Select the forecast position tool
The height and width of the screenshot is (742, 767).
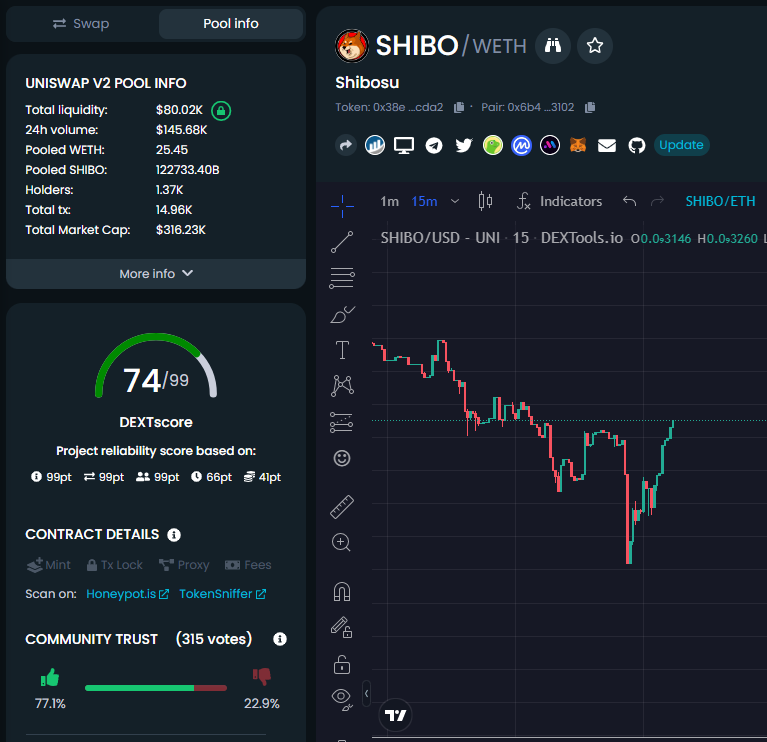pos(341,423)
